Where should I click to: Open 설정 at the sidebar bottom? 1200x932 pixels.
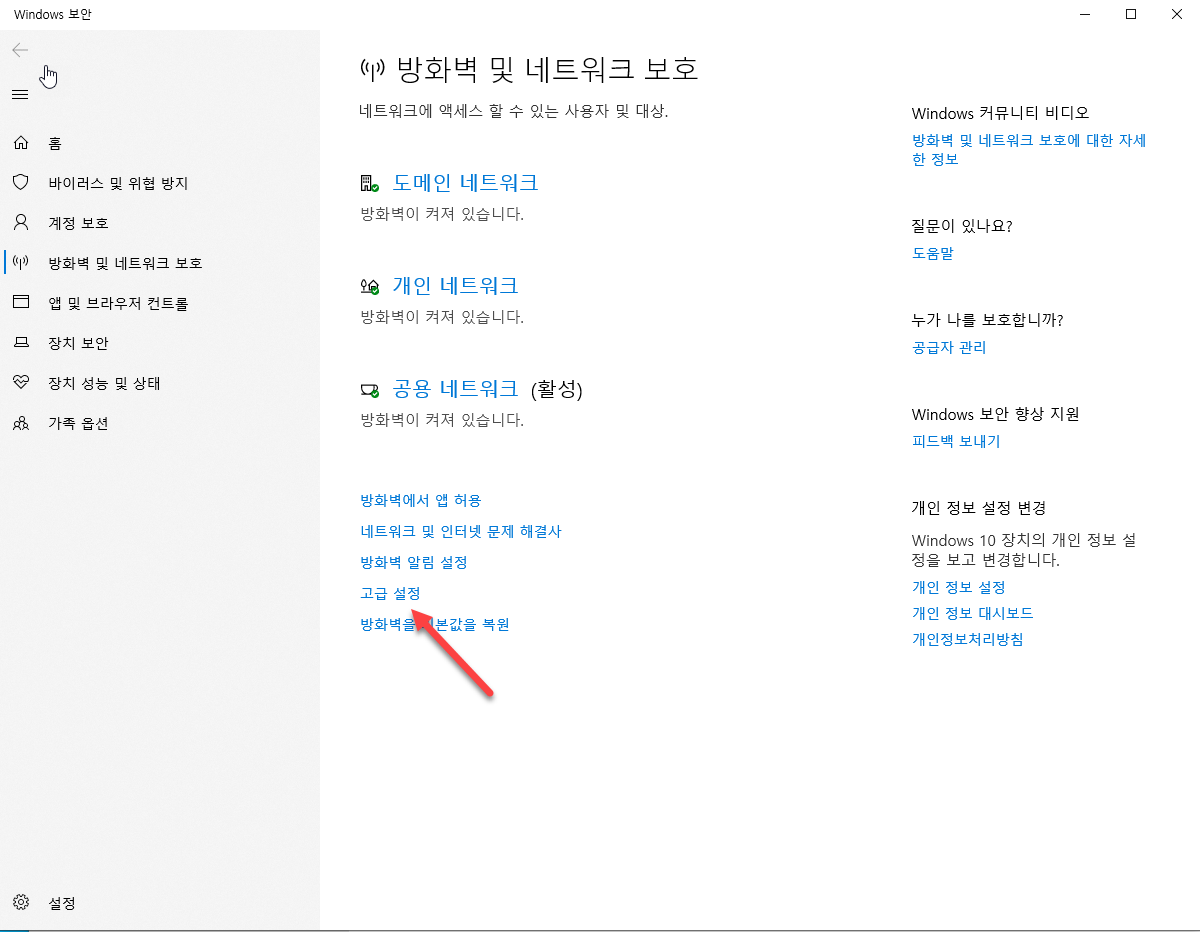pyautogui.click(x=62, y=903)
